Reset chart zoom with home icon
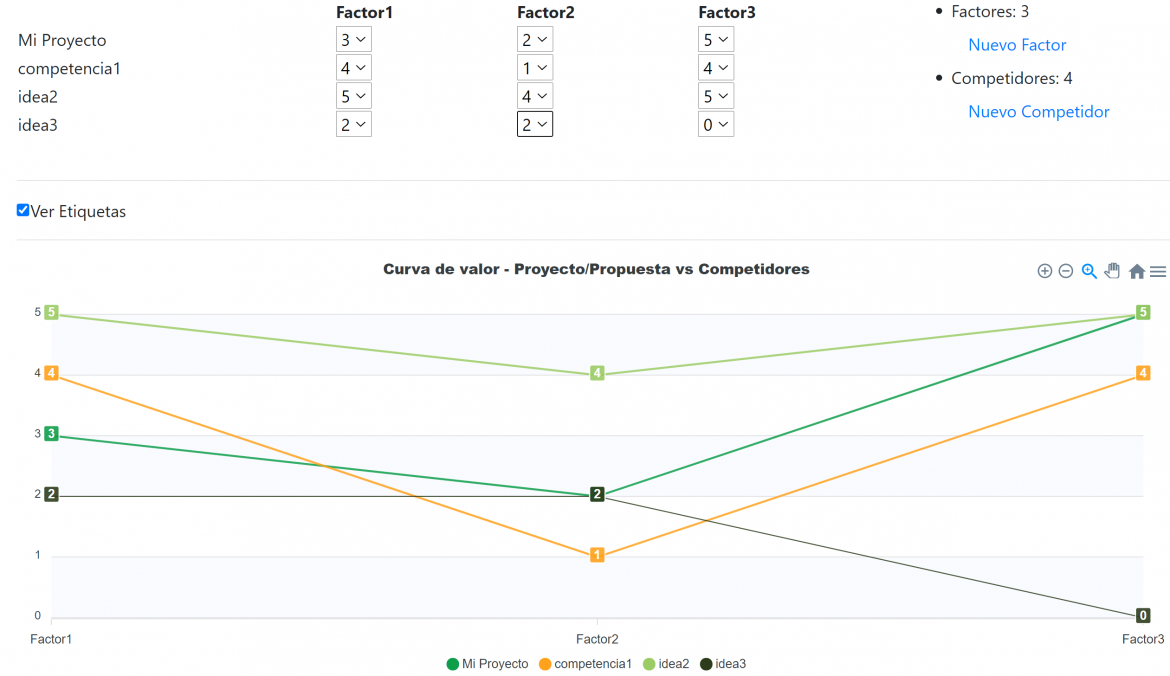Image resolution: width=1170 pixels, height=676 pixels. coord(1137,271)
